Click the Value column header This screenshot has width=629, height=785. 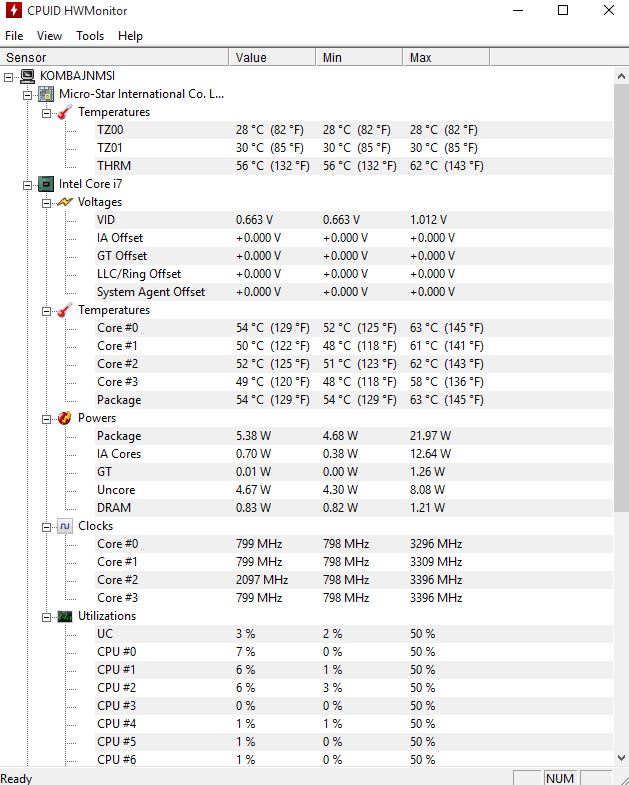[272, 58]
